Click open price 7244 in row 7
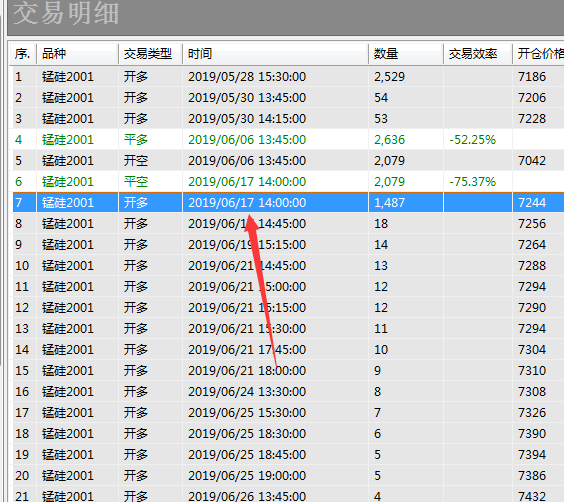Image resolution: width=564 pixels, height=502 pixels. click(532, 202)
